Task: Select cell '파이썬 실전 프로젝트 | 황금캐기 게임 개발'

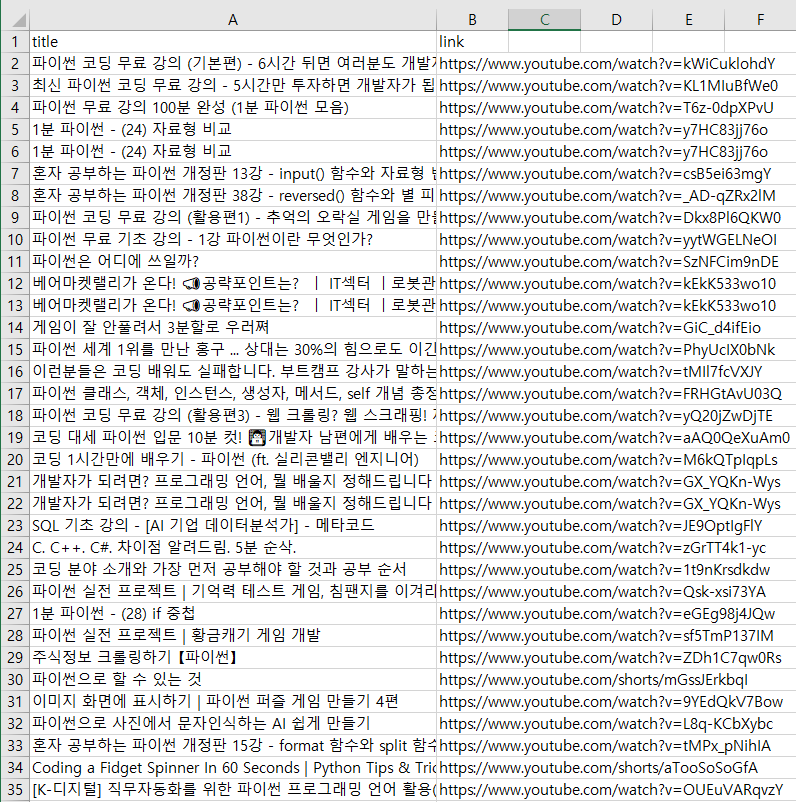Action: tap(233, 635)
